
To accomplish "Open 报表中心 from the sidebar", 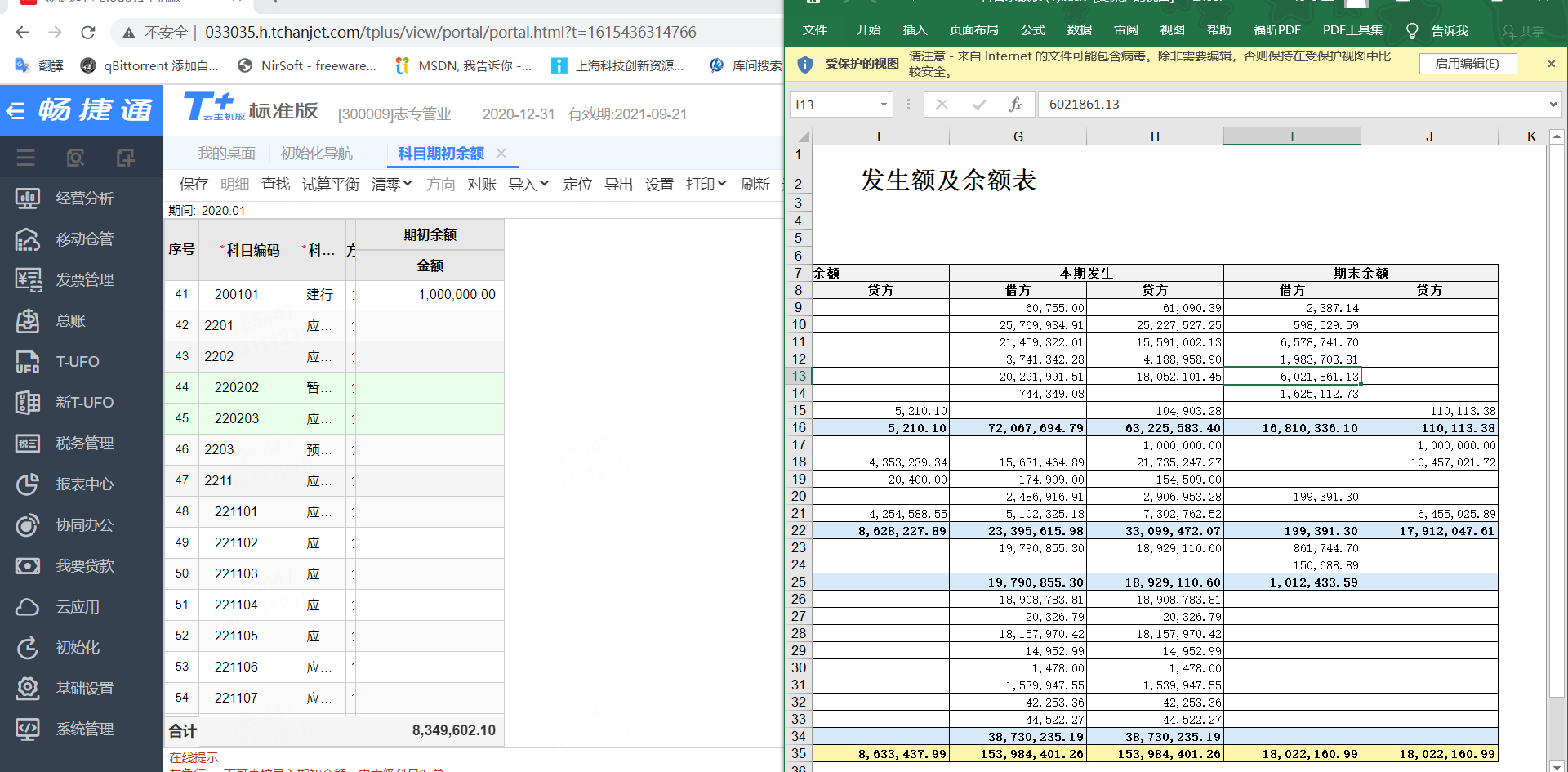I will [x=84, y=484].
